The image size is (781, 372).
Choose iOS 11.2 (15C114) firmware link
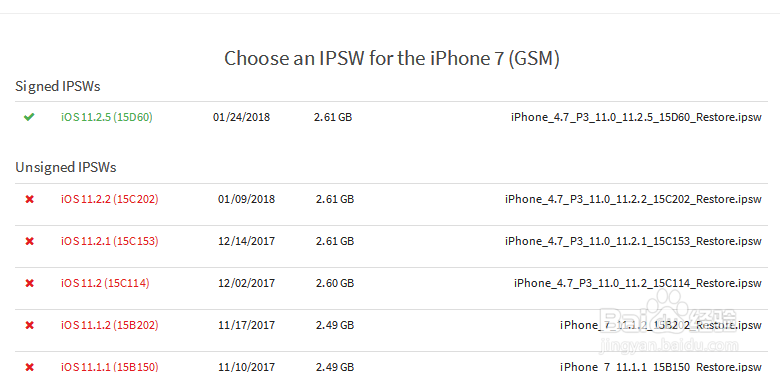pyautogui.click(x=105, y=283)
